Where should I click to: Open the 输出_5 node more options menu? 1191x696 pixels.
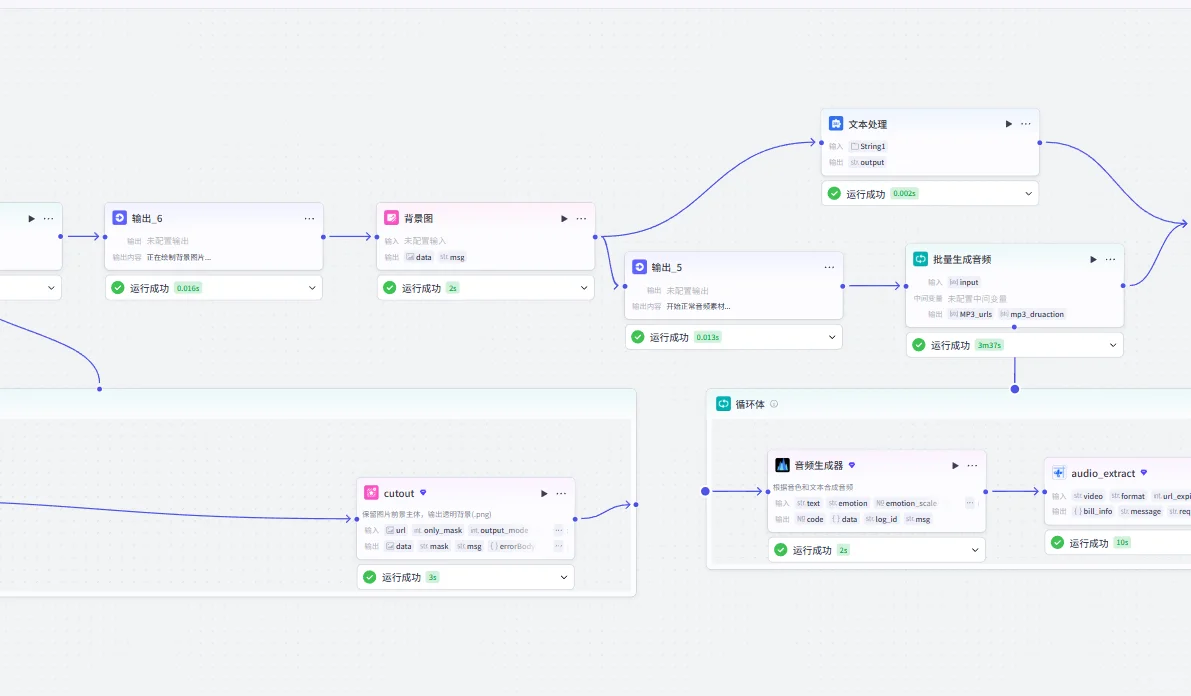829,267
